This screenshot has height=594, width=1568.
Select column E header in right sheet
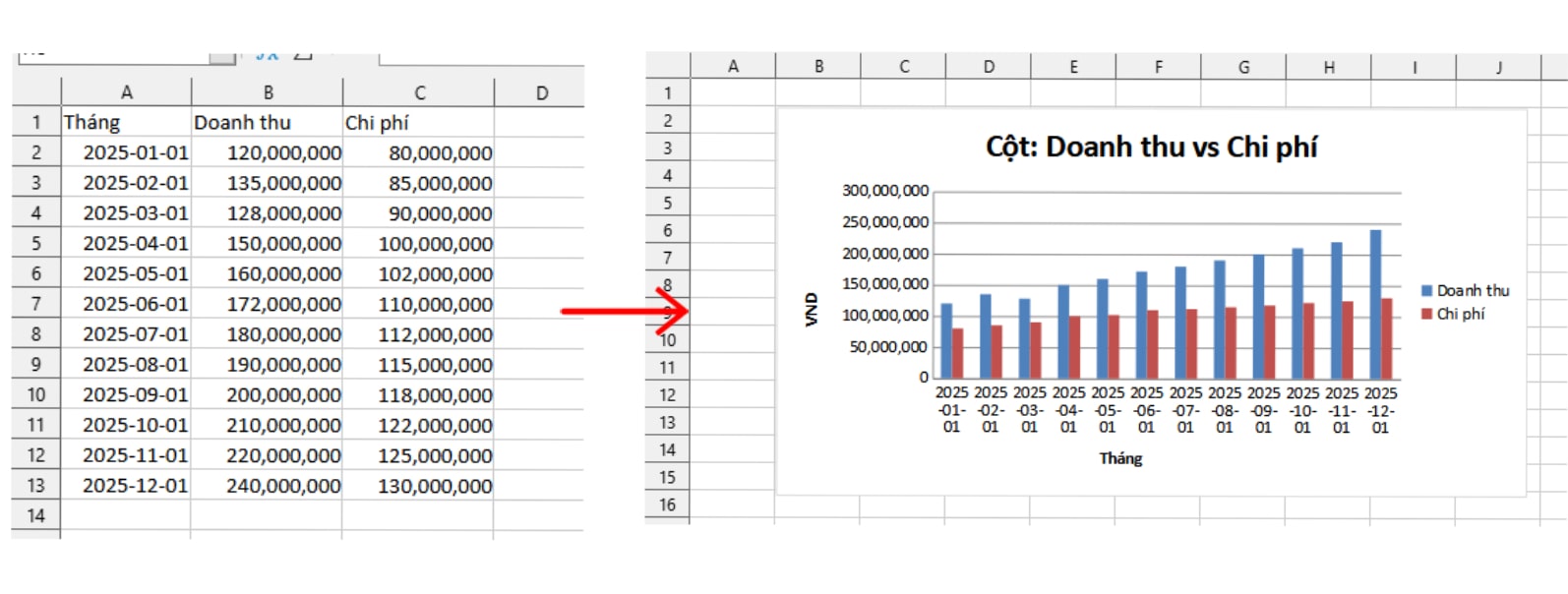(x=1073, y=66)
